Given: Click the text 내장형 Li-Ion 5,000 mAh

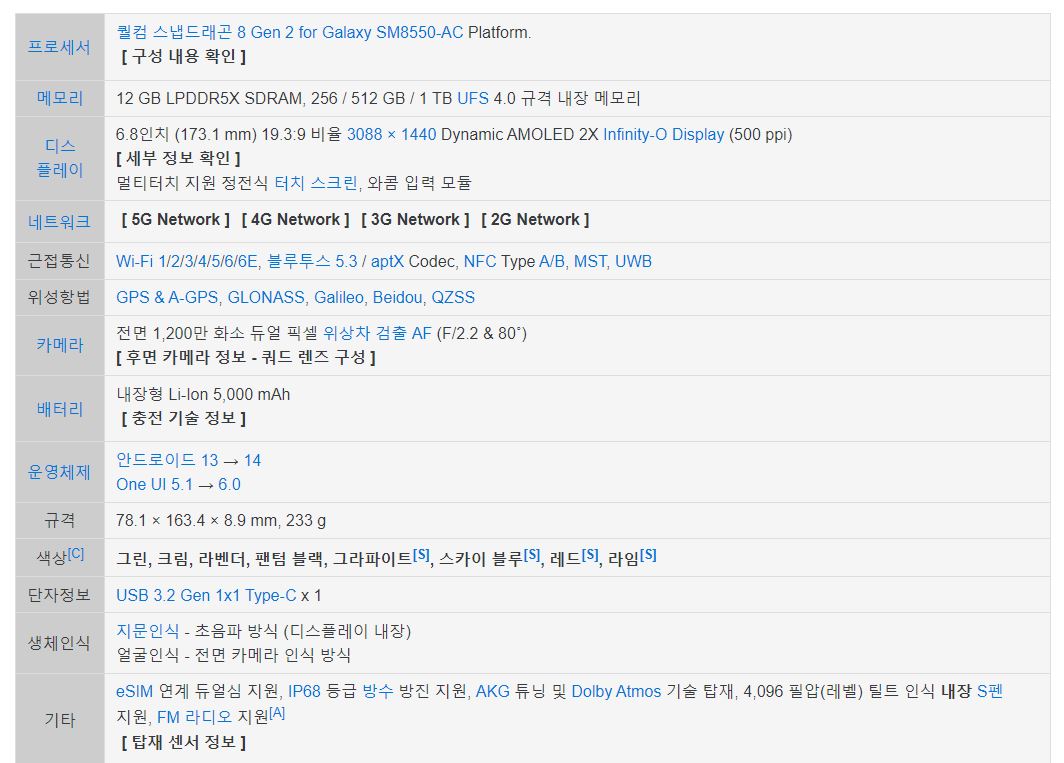Looking at the screenshot, I should (203, 394).
